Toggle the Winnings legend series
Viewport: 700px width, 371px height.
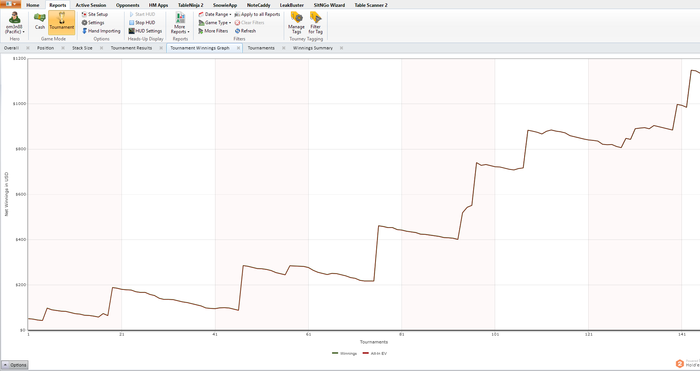[344, 353]
